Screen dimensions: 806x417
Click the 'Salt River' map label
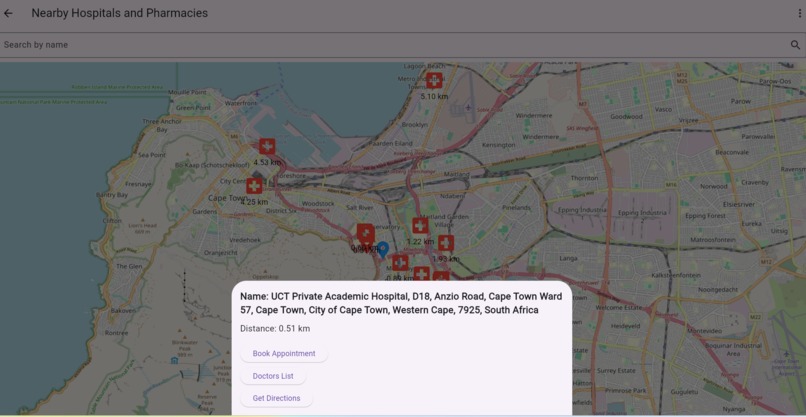coord(360,208)
